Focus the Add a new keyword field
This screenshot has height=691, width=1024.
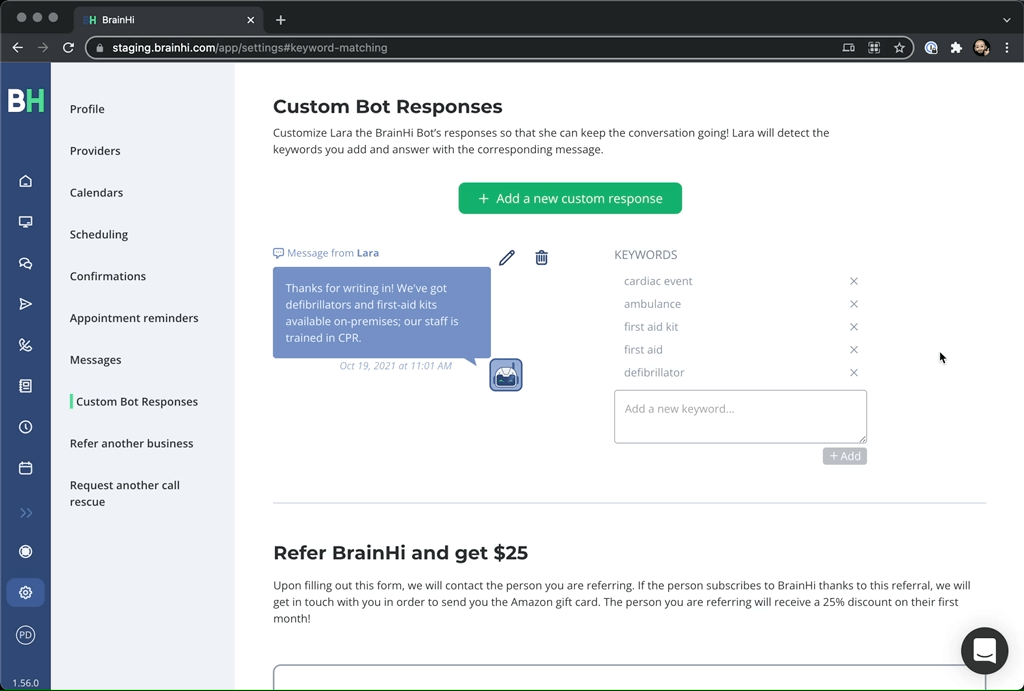(x=740, y=417)
